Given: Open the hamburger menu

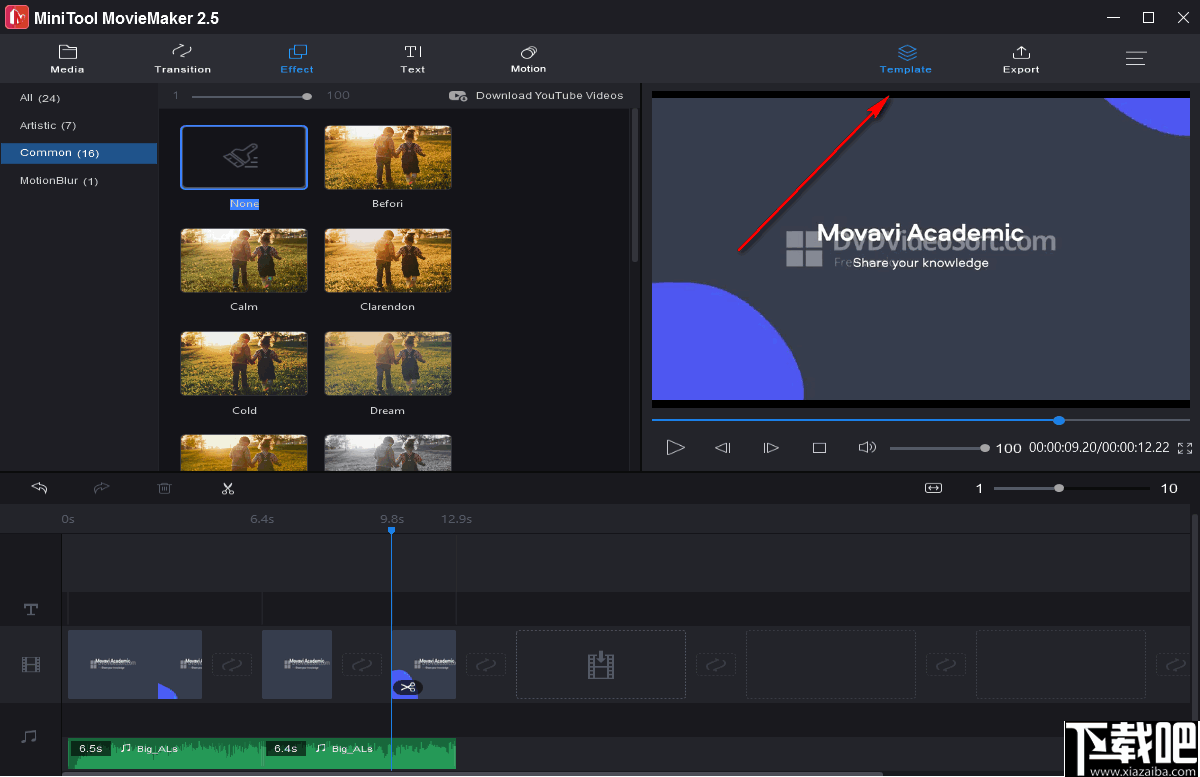Looking at the screenshot, I should click(1136, 58).
